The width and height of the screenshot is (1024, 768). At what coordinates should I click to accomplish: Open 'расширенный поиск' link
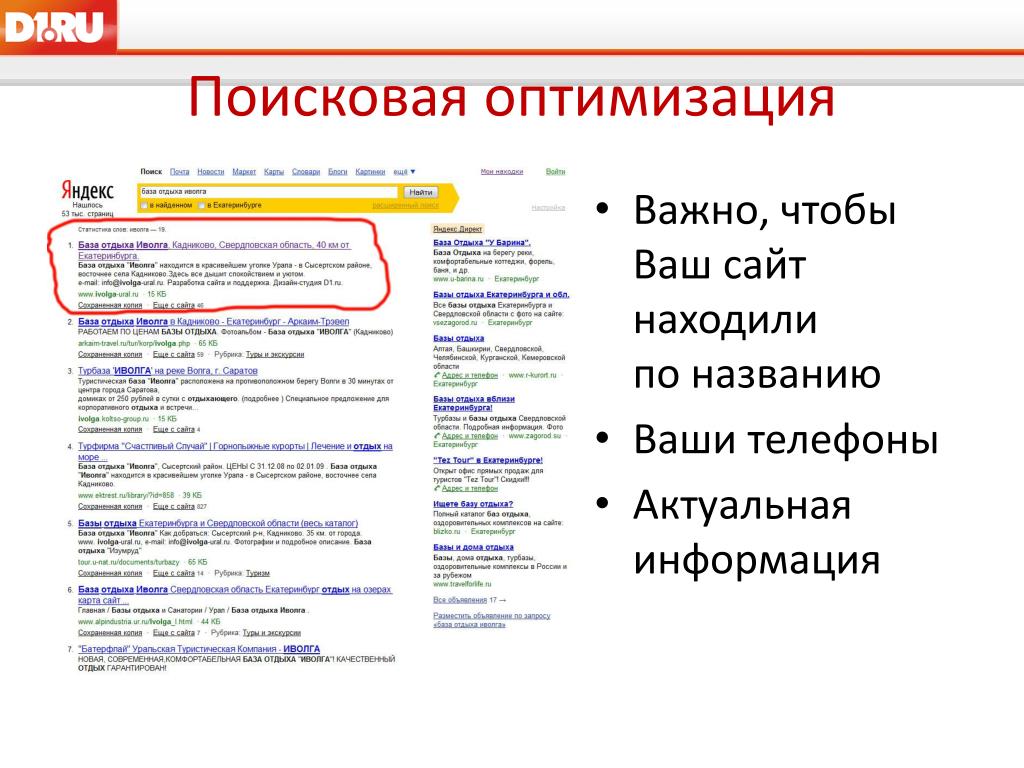406,206
